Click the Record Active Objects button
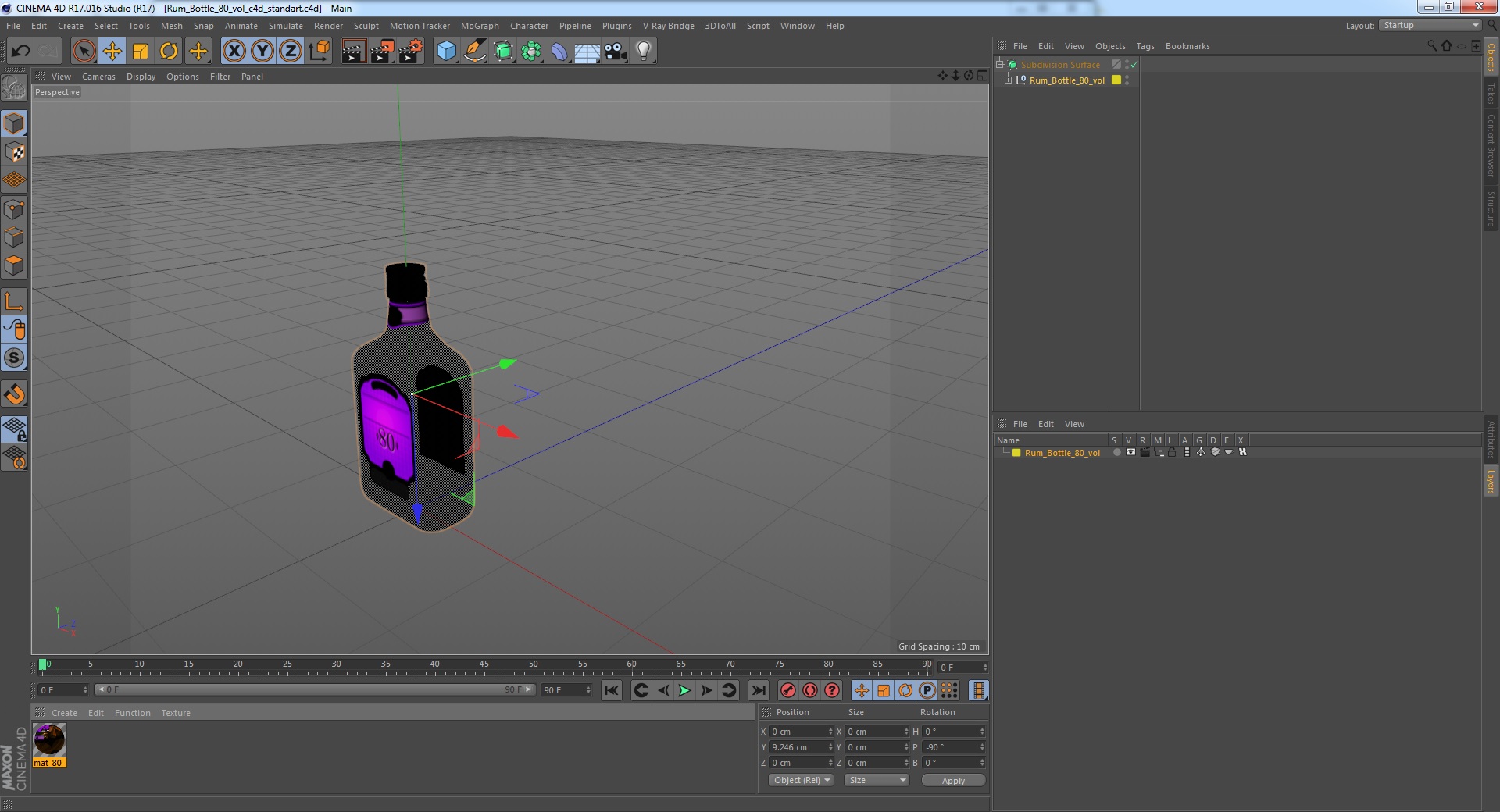This screenshot has width=1500, height=812. tap(788, 690)
